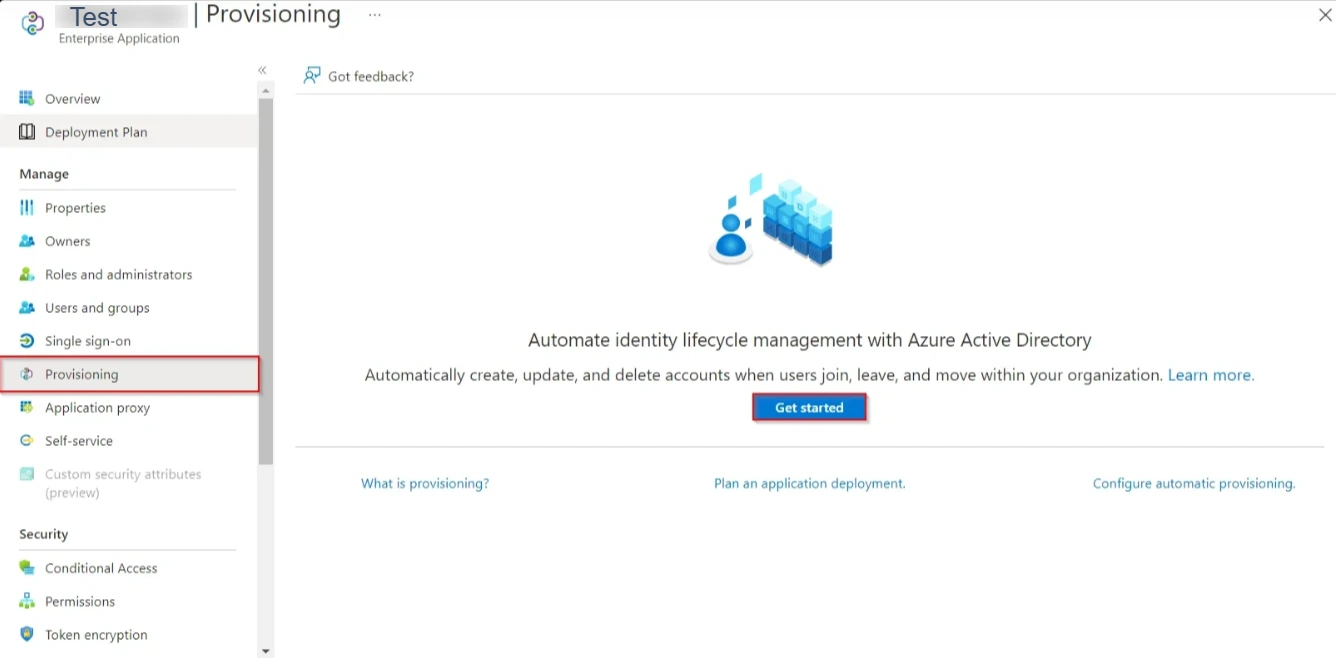Close the Provisioning blade
The height and width of the screenshot is (658, 1336).
click(1325, 15)
